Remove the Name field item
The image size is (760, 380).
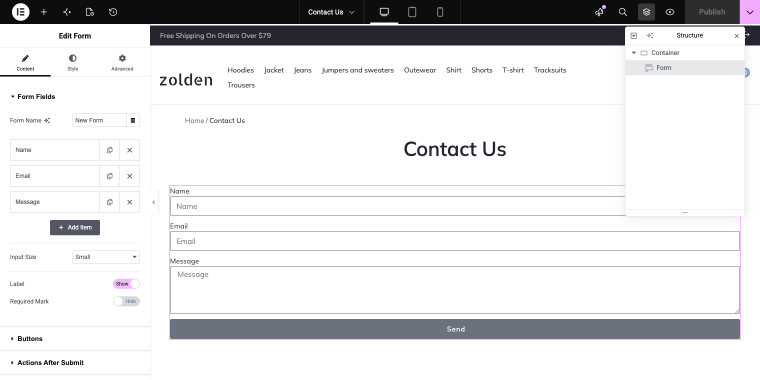tap(129, 150)
